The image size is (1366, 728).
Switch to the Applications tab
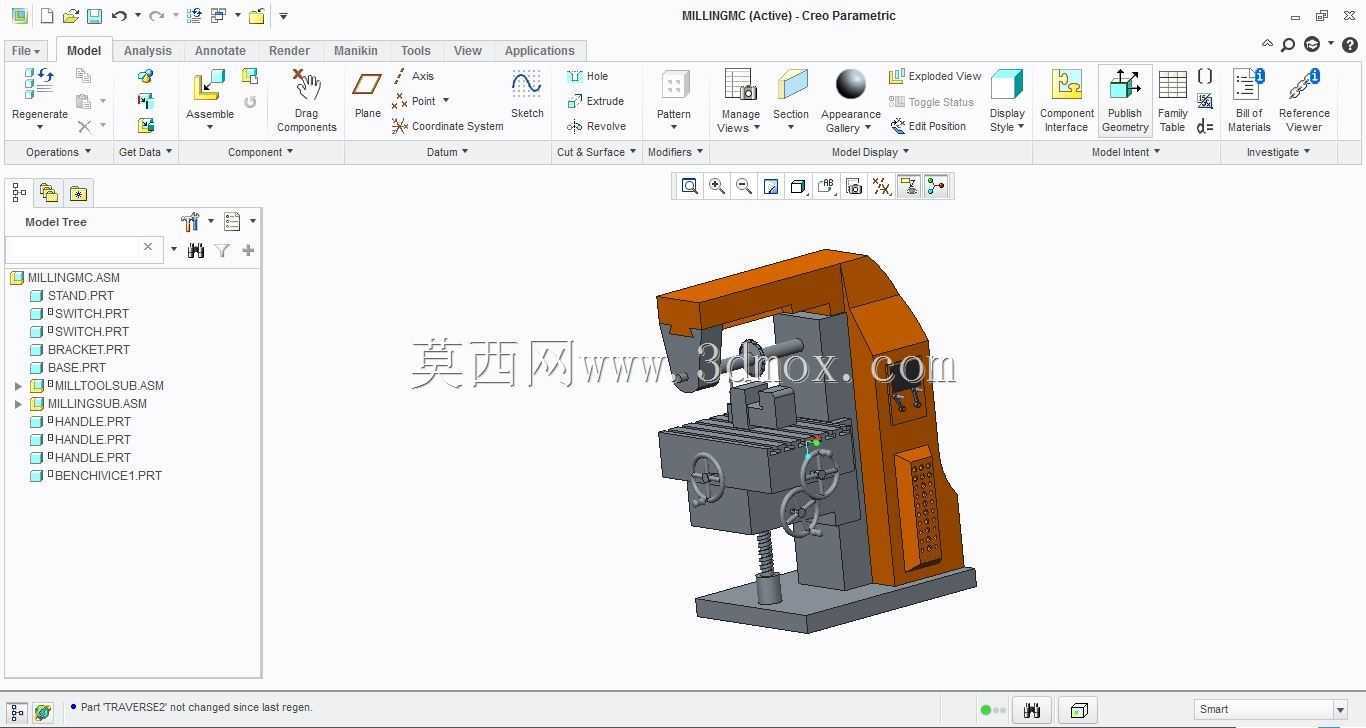pyautogui.click(x=539, y=51)
